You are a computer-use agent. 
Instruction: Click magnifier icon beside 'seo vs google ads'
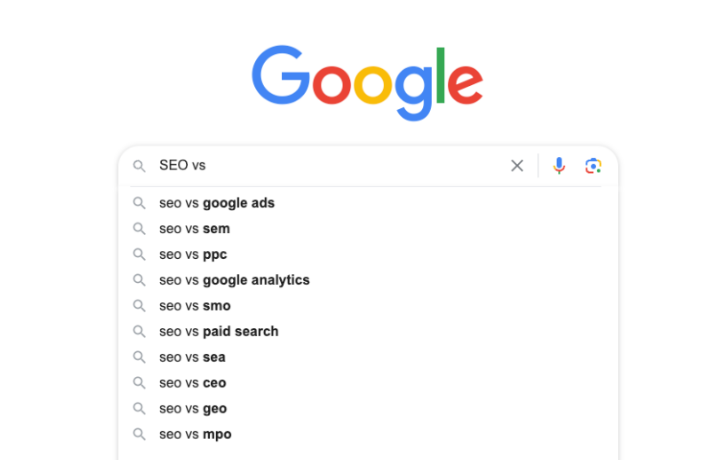pos(140,203)
